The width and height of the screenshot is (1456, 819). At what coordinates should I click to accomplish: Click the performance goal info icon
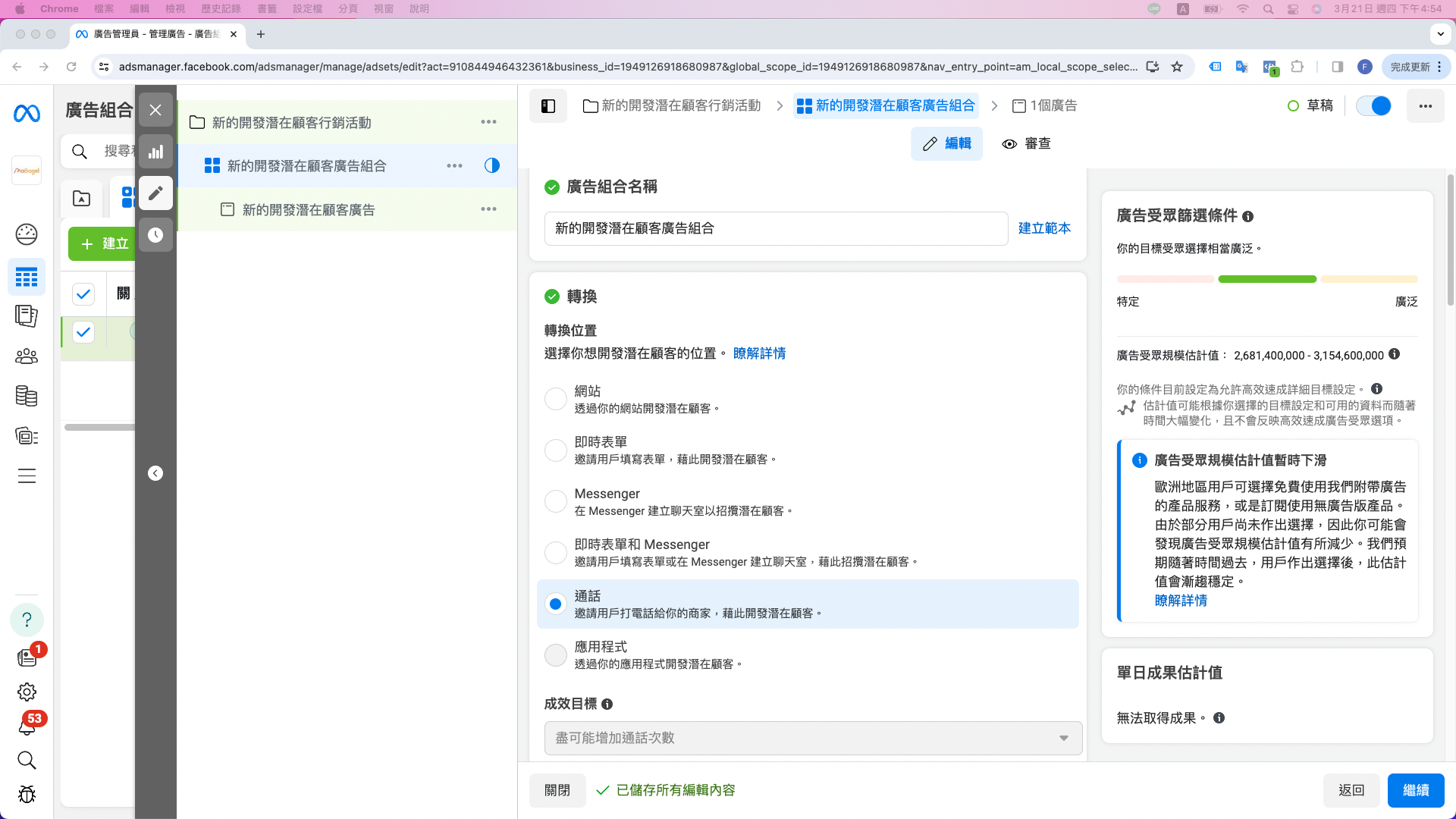pos(607,704)
